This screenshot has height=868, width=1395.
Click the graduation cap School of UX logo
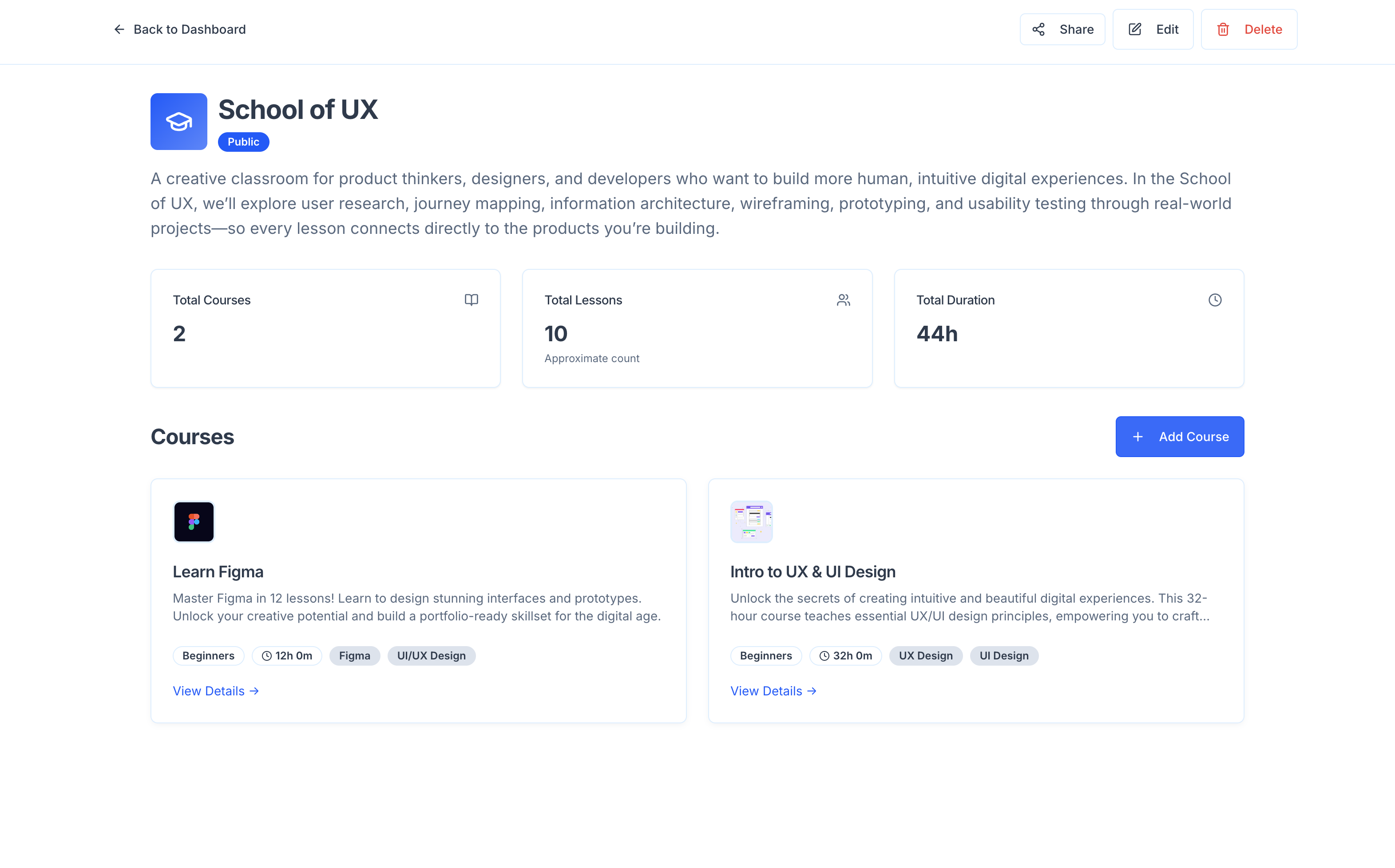click(x=178, y=122)
